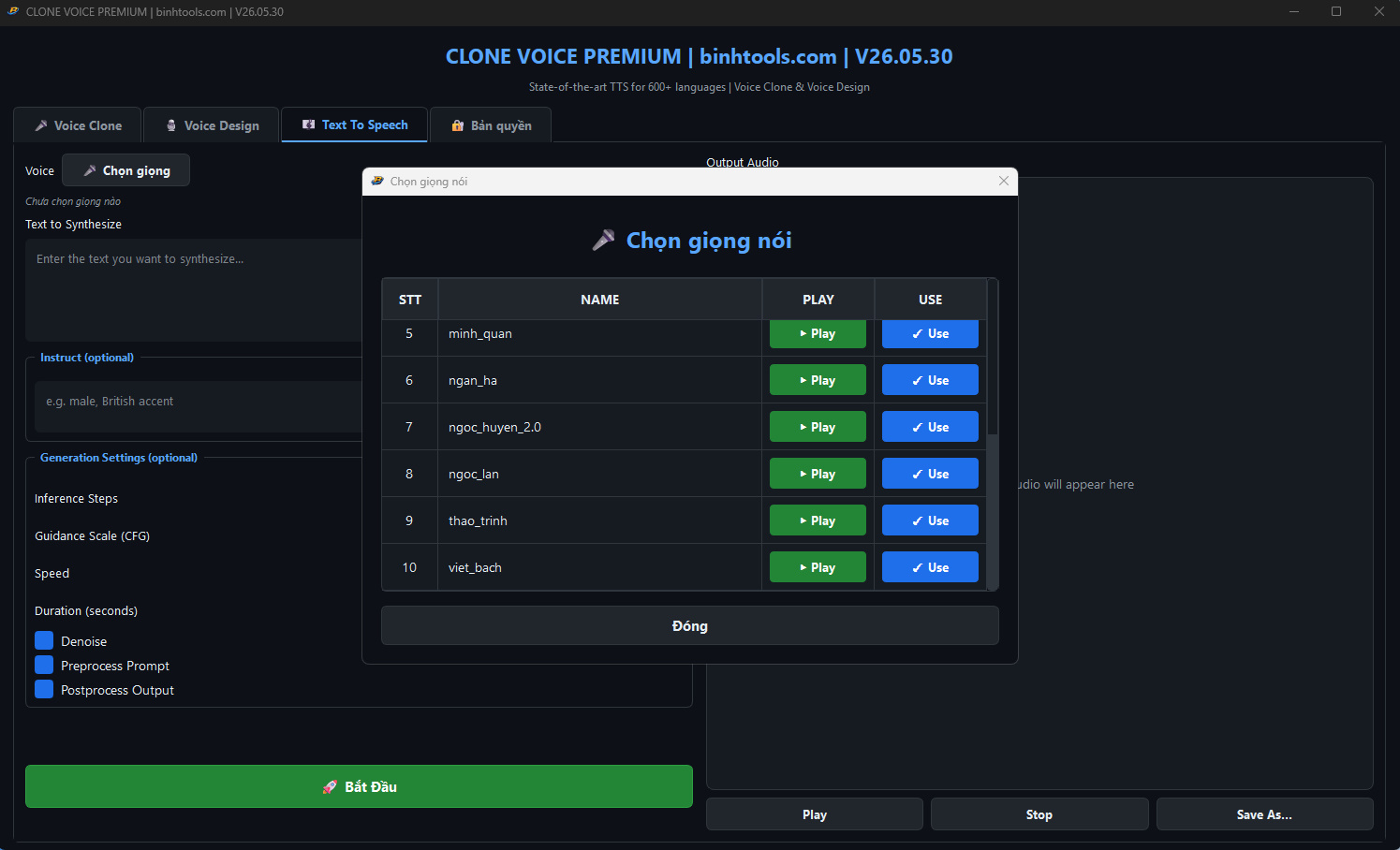Minimize the main application window

coord(1294,11)
